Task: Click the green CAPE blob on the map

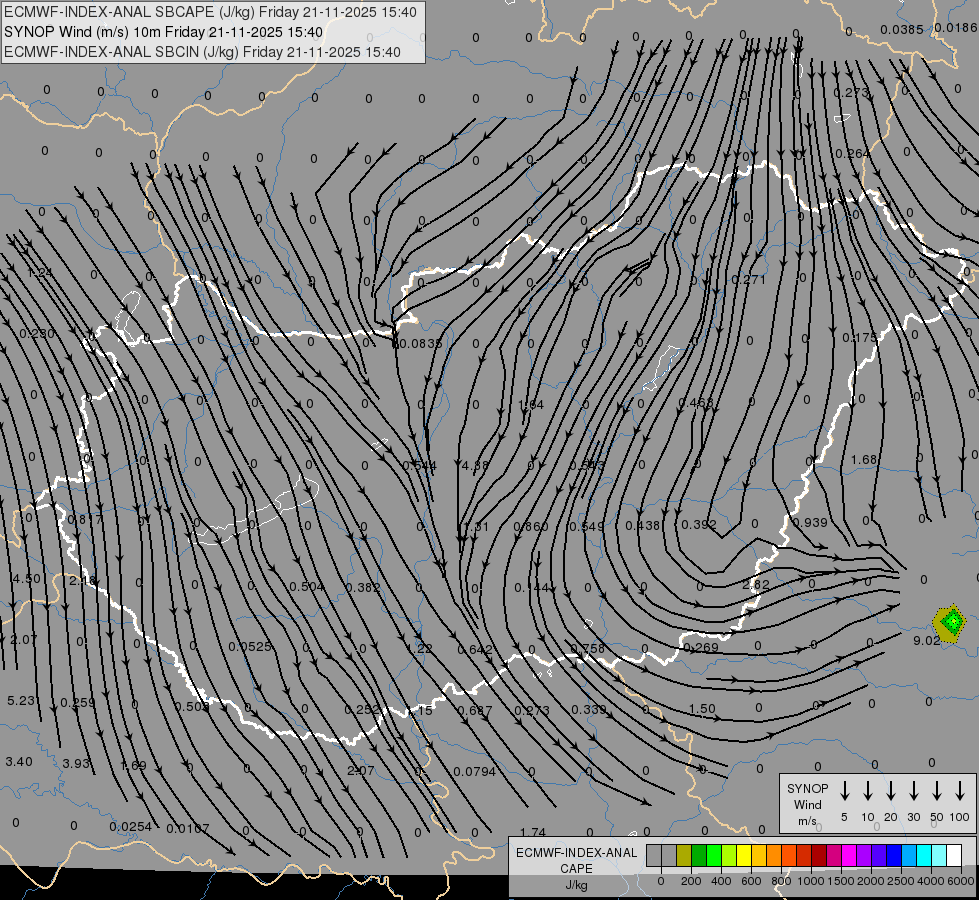Action: point(951,622)
